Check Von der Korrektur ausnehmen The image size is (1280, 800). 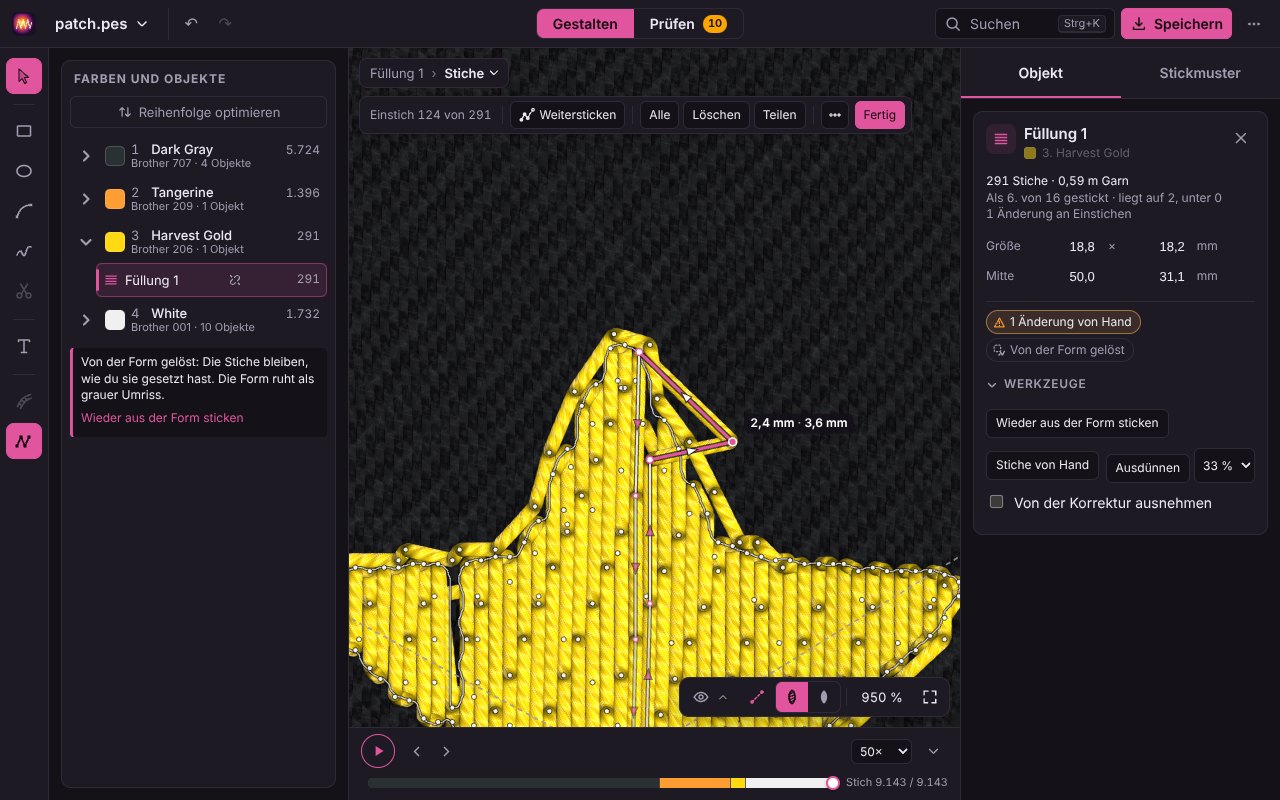(x=996, y=502)
